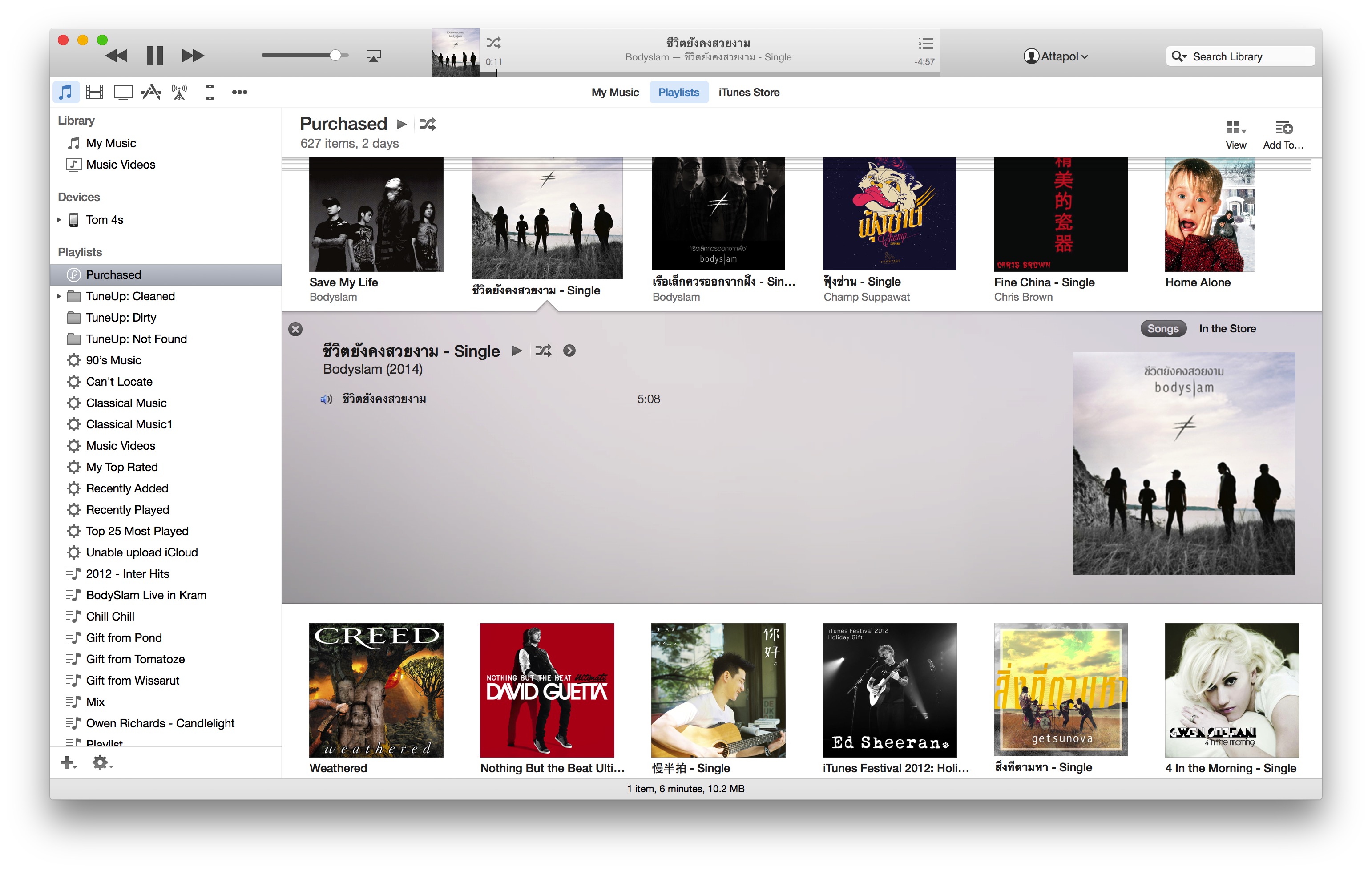This screenshot has width=1372, height=871.
Task: Open the Save My Life album cover
Action: (x=375, y=214)
